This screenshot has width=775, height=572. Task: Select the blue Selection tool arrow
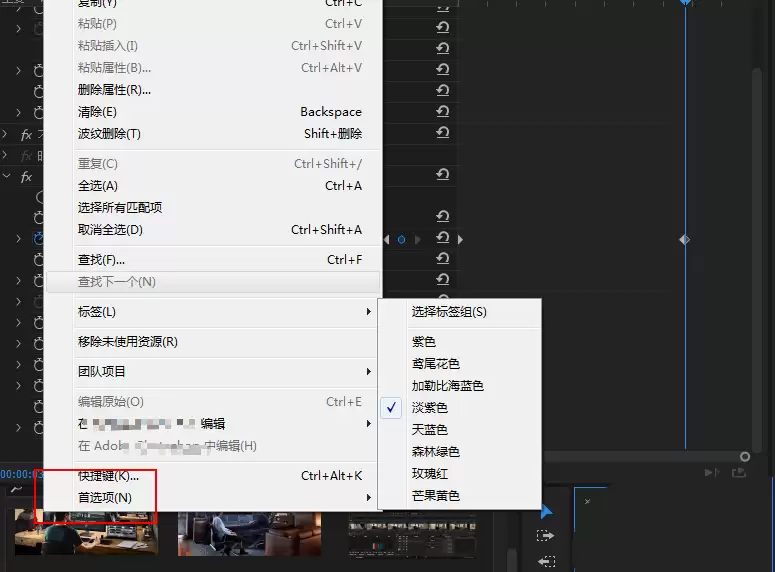click(546, 511)
